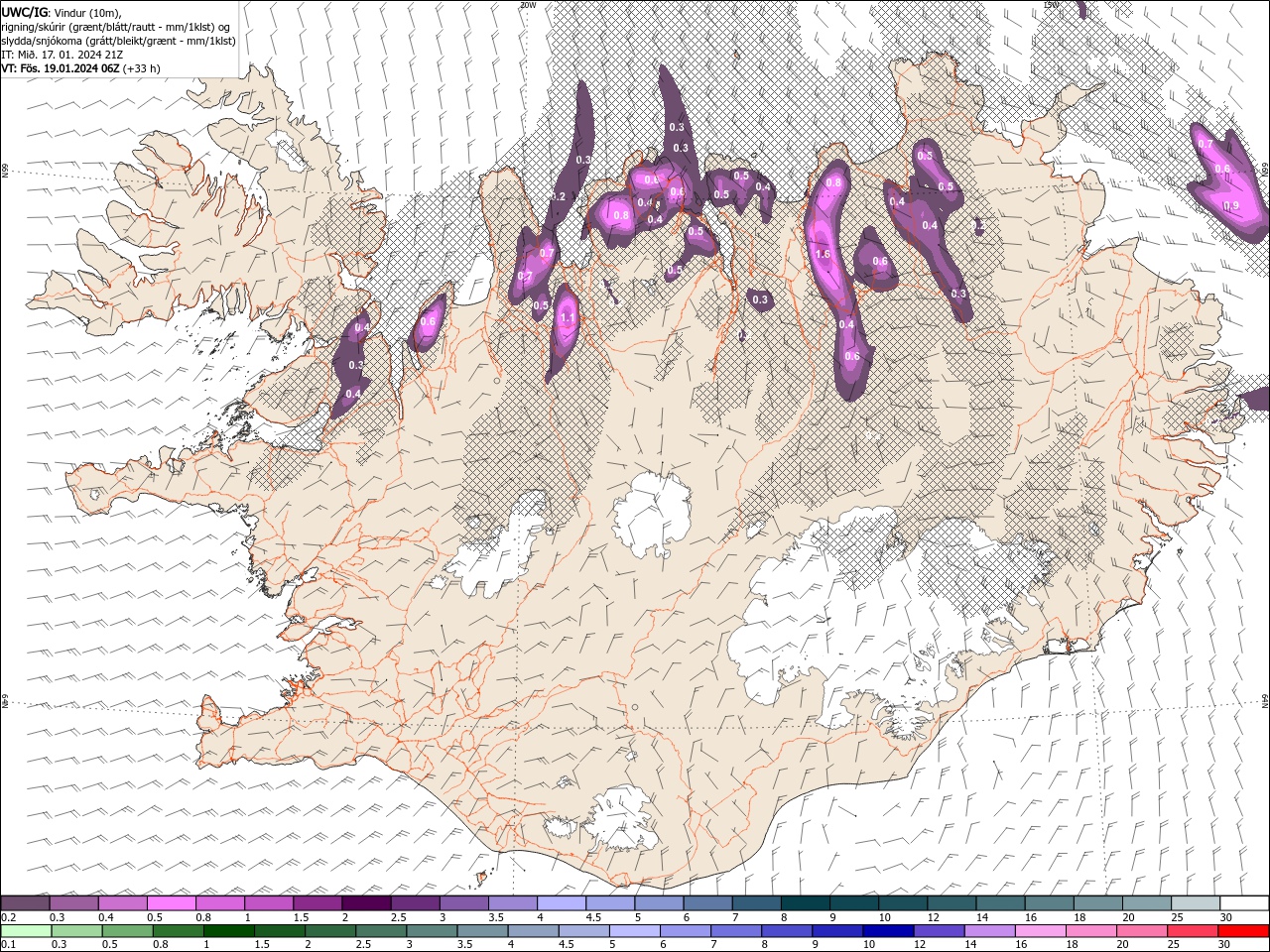
Task: Pick the periwinkle 7 rain legend swatch
Action: (x=735, y=931)
